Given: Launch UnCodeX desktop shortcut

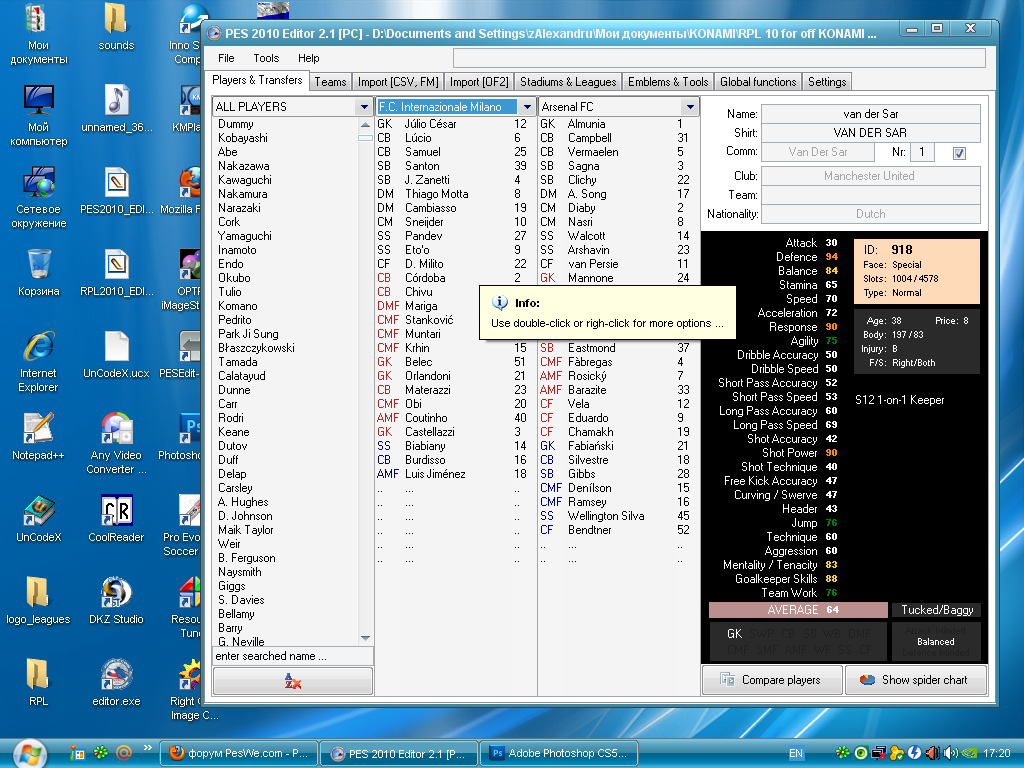Looking at the screenshot, I should pyautogui.click(x=39, y=519).
